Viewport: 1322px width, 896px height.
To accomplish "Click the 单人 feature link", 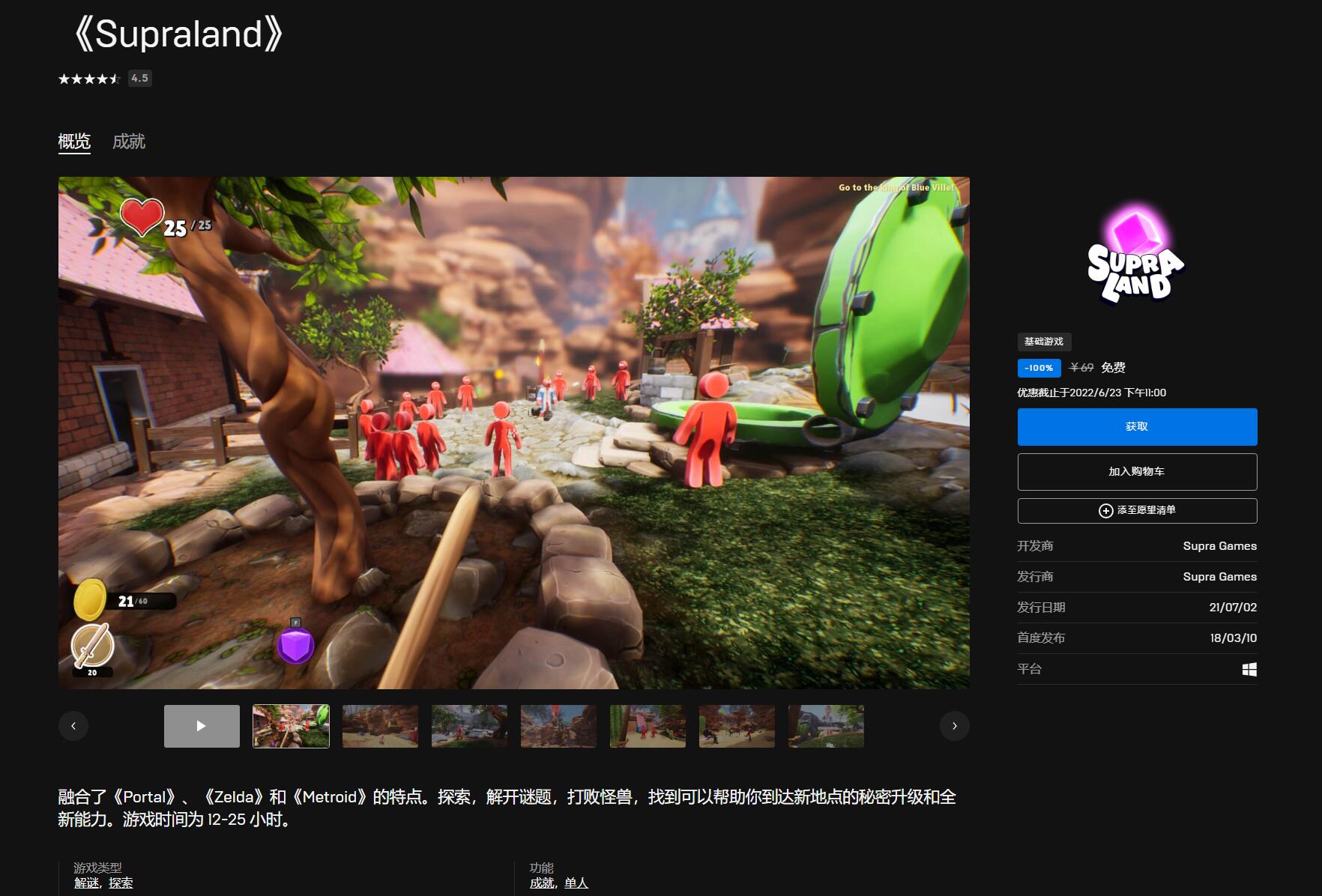I will tap(576, 883).
